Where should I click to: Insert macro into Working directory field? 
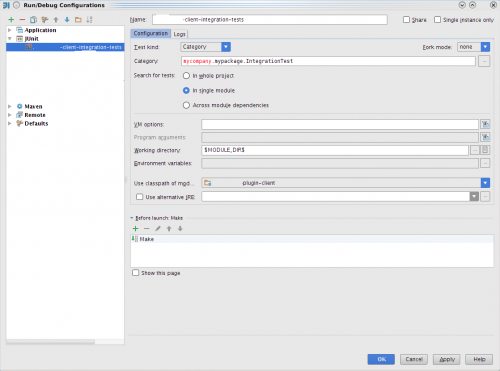(x=485, y=150)
